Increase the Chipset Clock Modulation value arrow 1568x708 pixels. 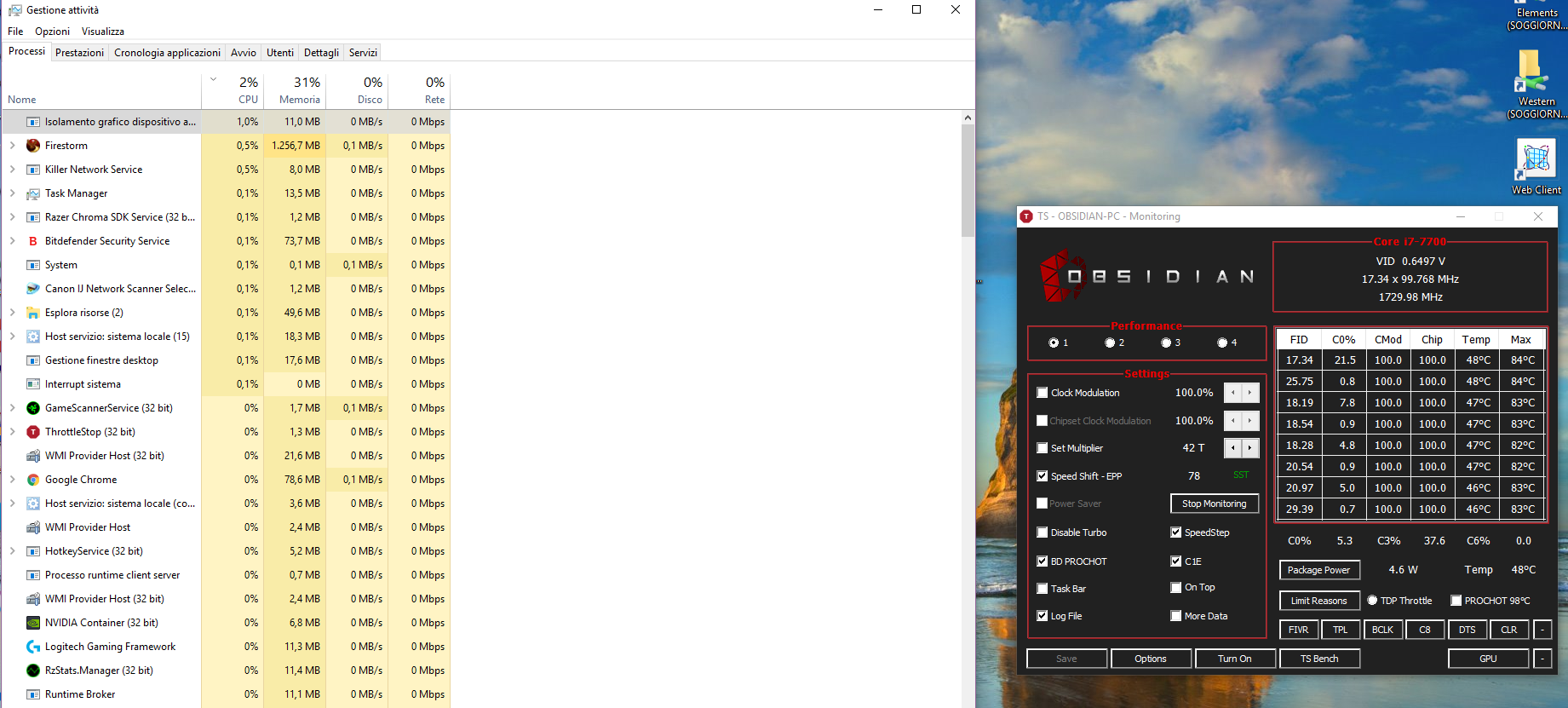(x=1250, y=421)
